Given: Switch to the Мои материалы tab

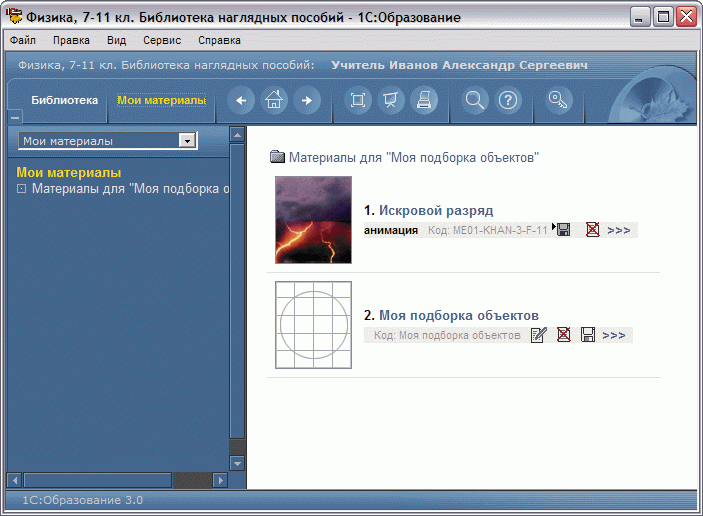Looking at the screenshot, I should tap(161, 100).
